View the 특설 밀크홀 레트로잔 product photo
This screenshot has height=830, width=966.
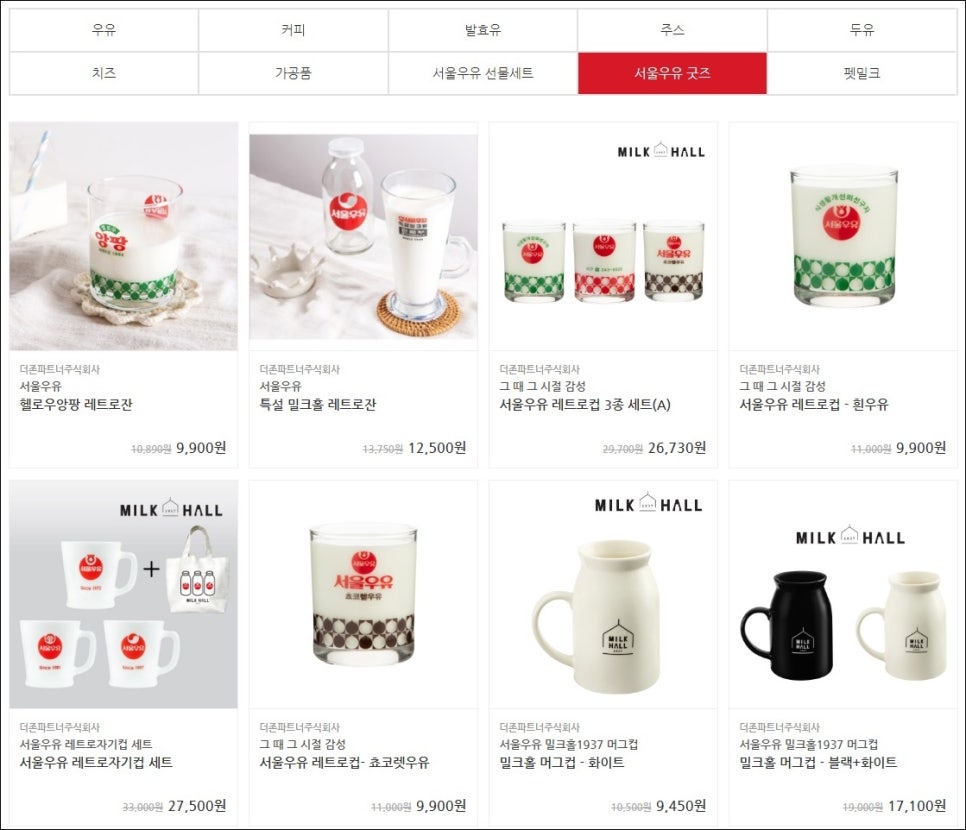coord(363,237)
